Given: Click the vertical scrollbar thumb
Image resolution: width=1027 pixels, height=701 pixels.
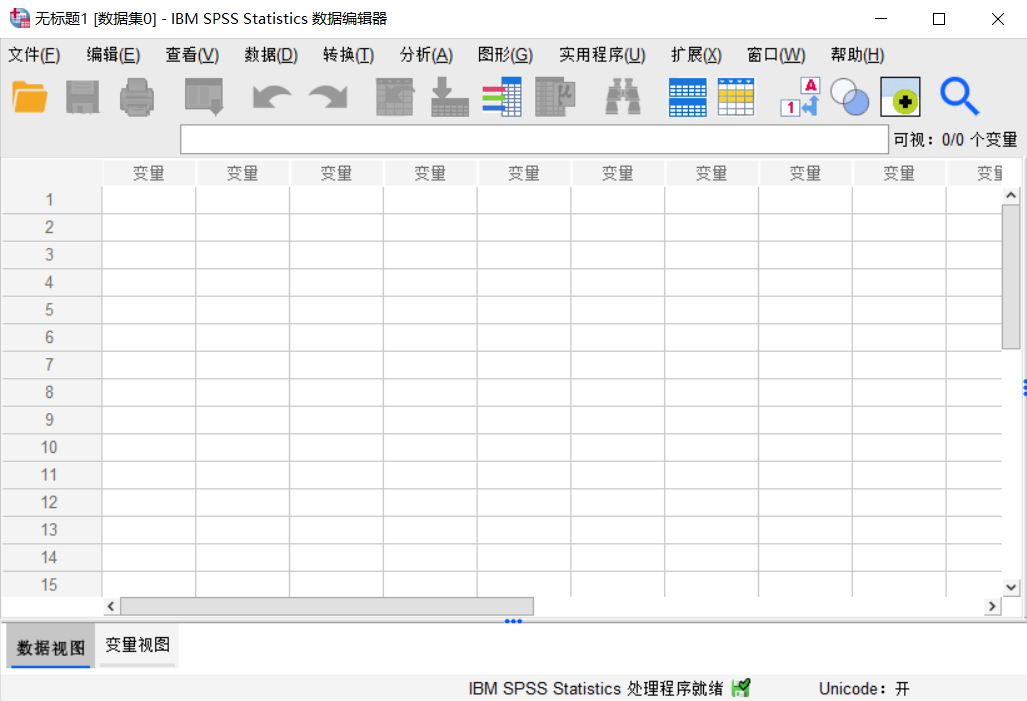Looking at the screenshot, I should pyautogui.click(x=1011, y=276).
